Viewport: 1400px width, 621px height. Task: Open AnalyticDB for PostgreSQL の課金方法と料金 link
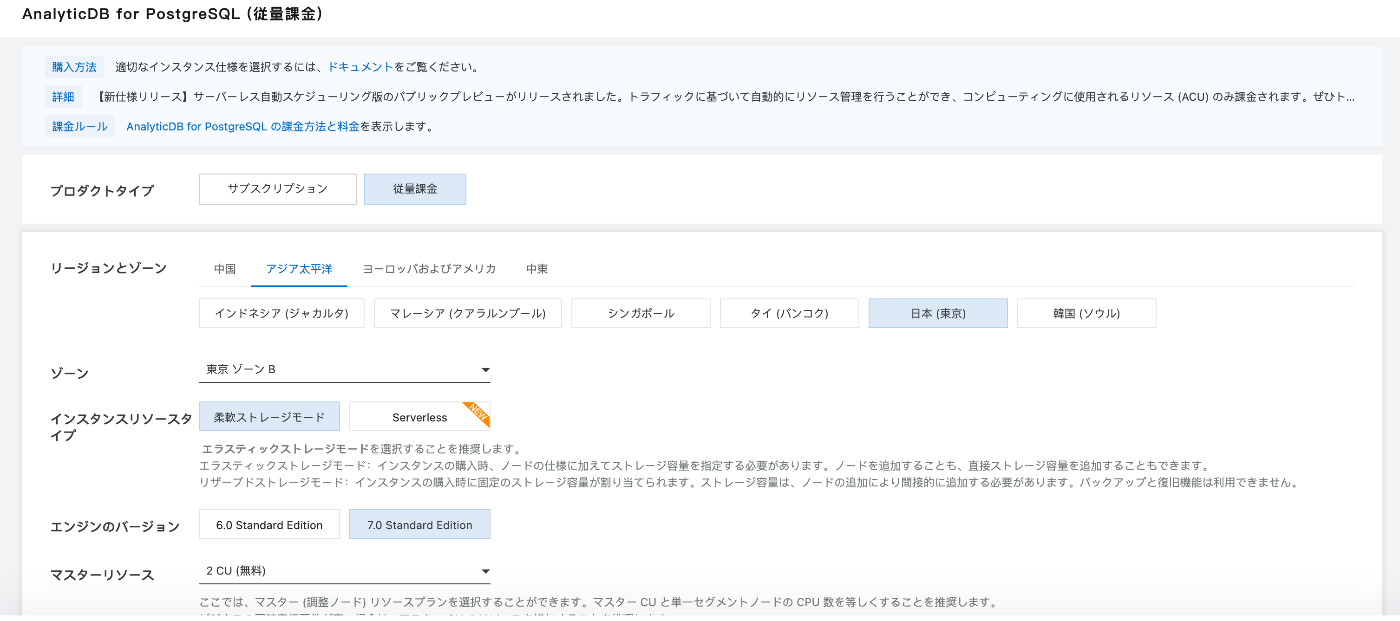(242, 126)
